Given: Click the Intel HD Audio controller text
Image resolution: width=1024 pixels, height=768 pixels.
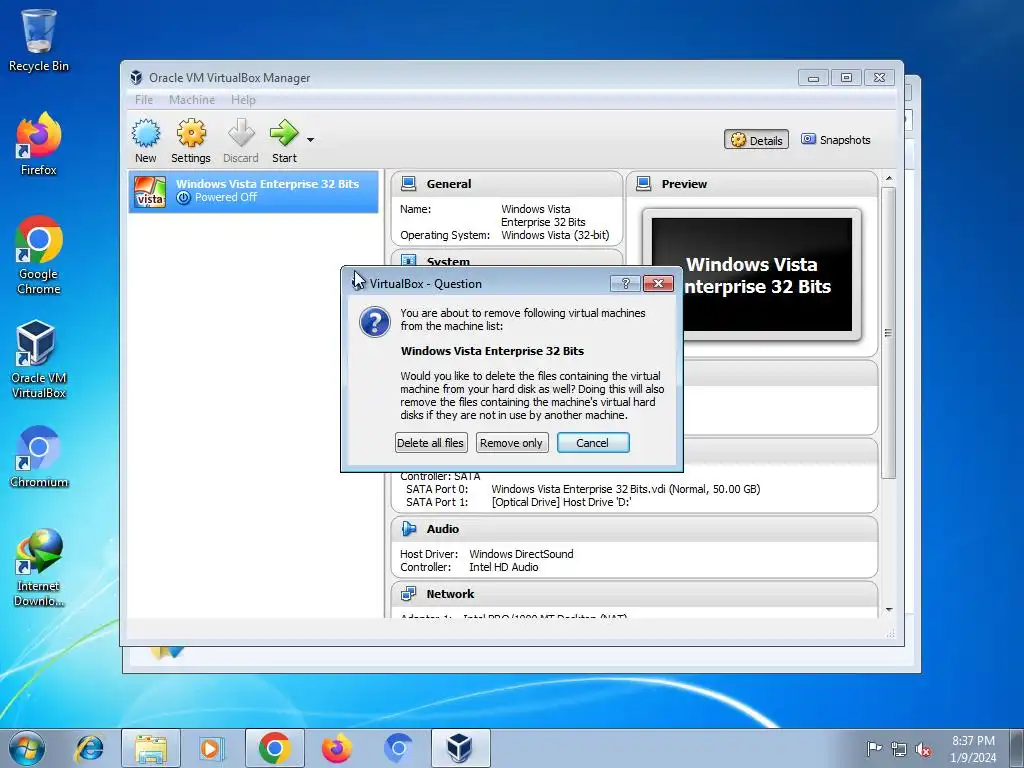Looking at the screenshot, I should click(504, 567).
